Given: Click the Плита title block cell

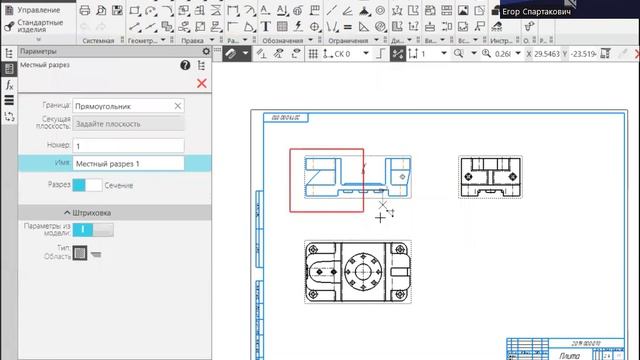Looking at the screenshot, I should pyautogui.click(x=569, y=356).
